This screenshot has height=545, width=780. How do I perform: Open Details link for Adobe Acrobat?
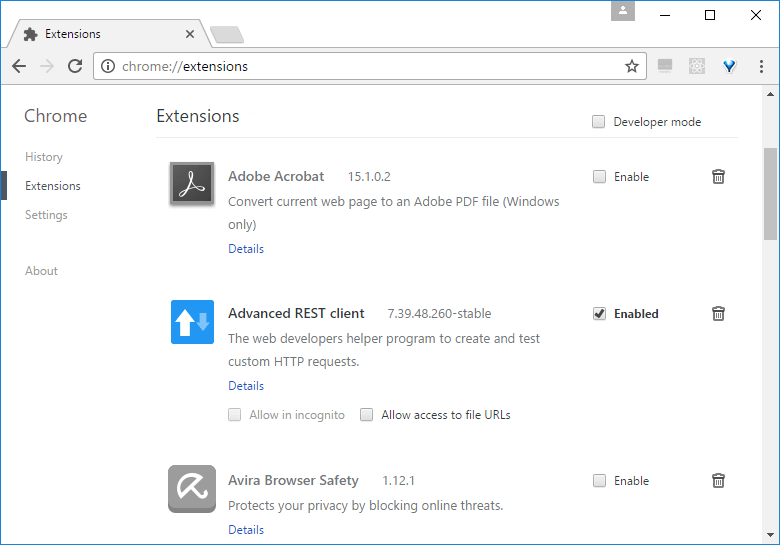246,249
